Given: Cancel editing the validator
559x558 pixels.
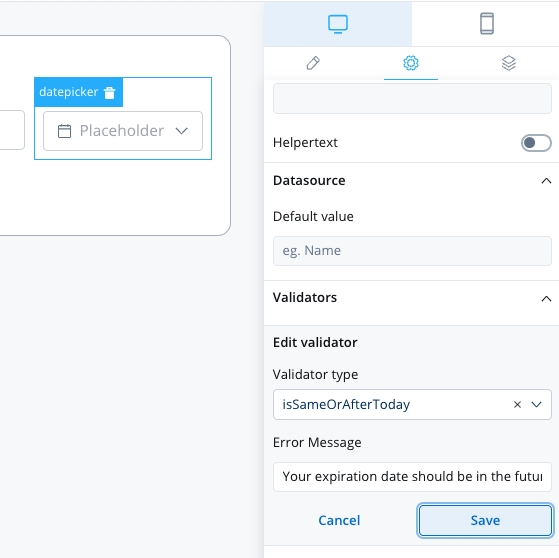Looking at the screenshot, I should point(339,520).
